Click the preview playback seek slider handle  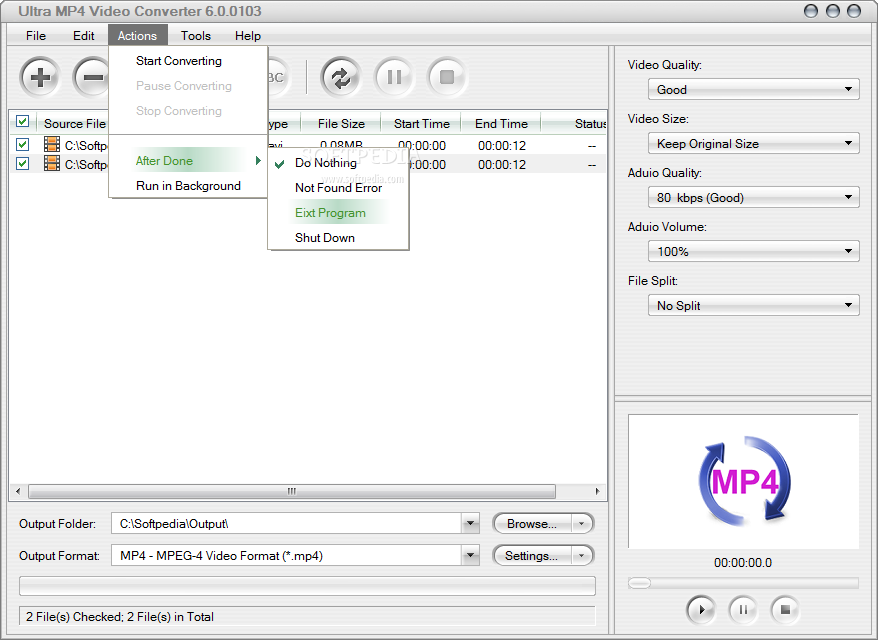click(x=639, y=583)
